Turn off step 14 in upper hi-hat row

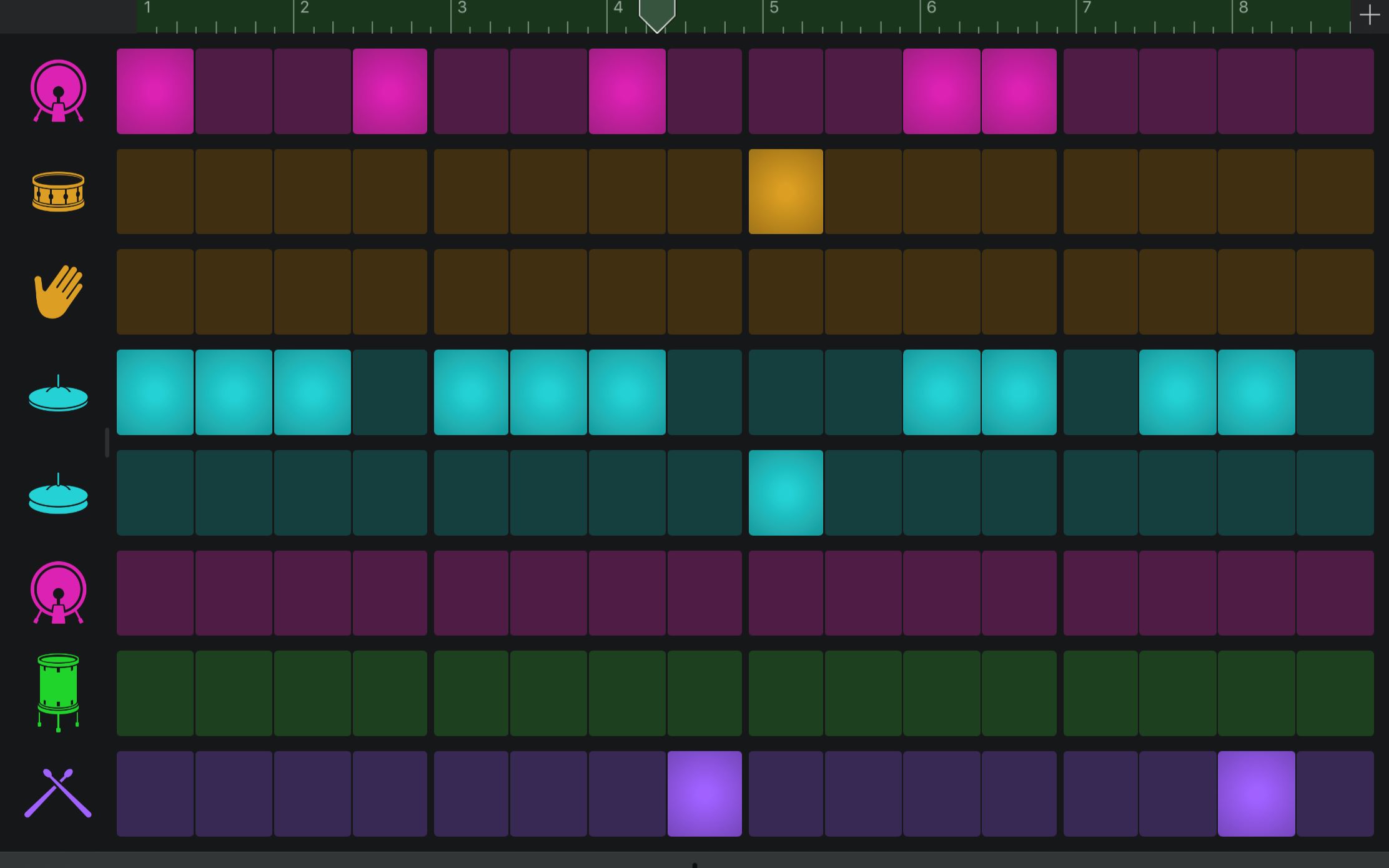click(1178, 392)
